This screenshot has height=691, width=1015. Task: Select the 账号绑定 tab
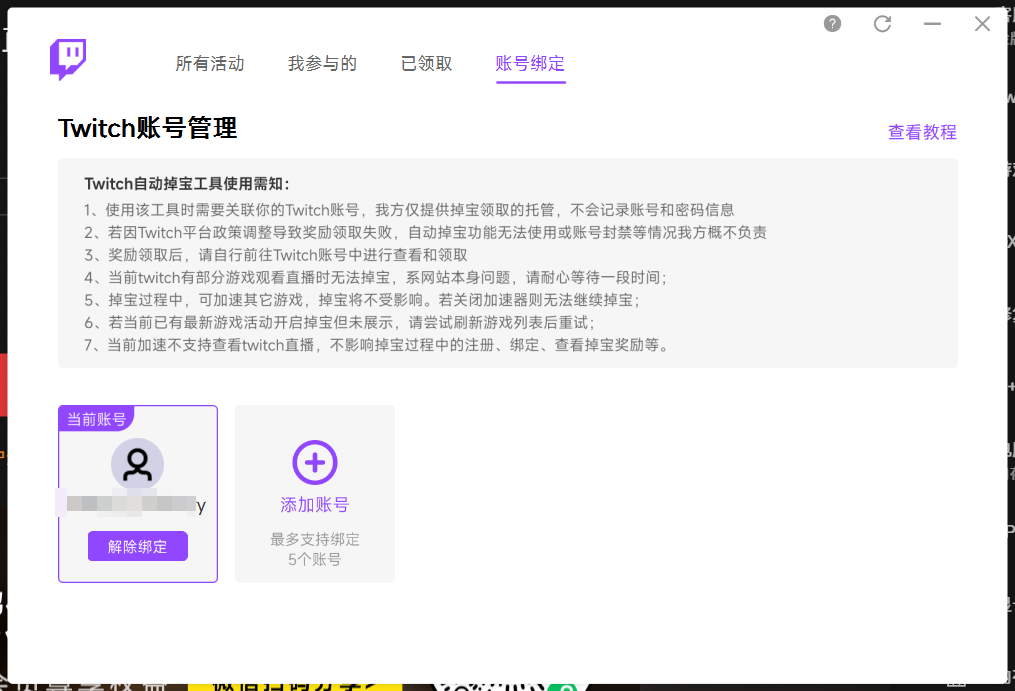pos(530,64)
